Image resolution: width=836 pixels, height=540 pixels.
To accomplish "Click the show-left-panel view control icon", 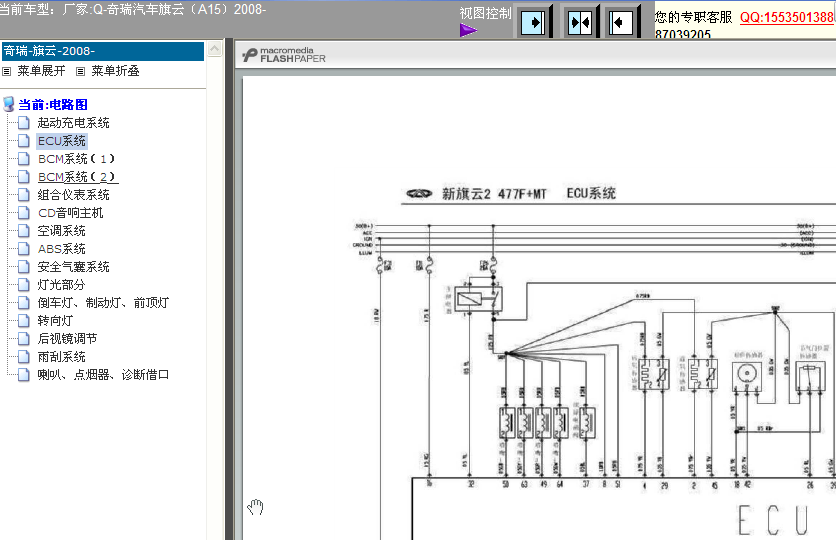I will (621, 23).
